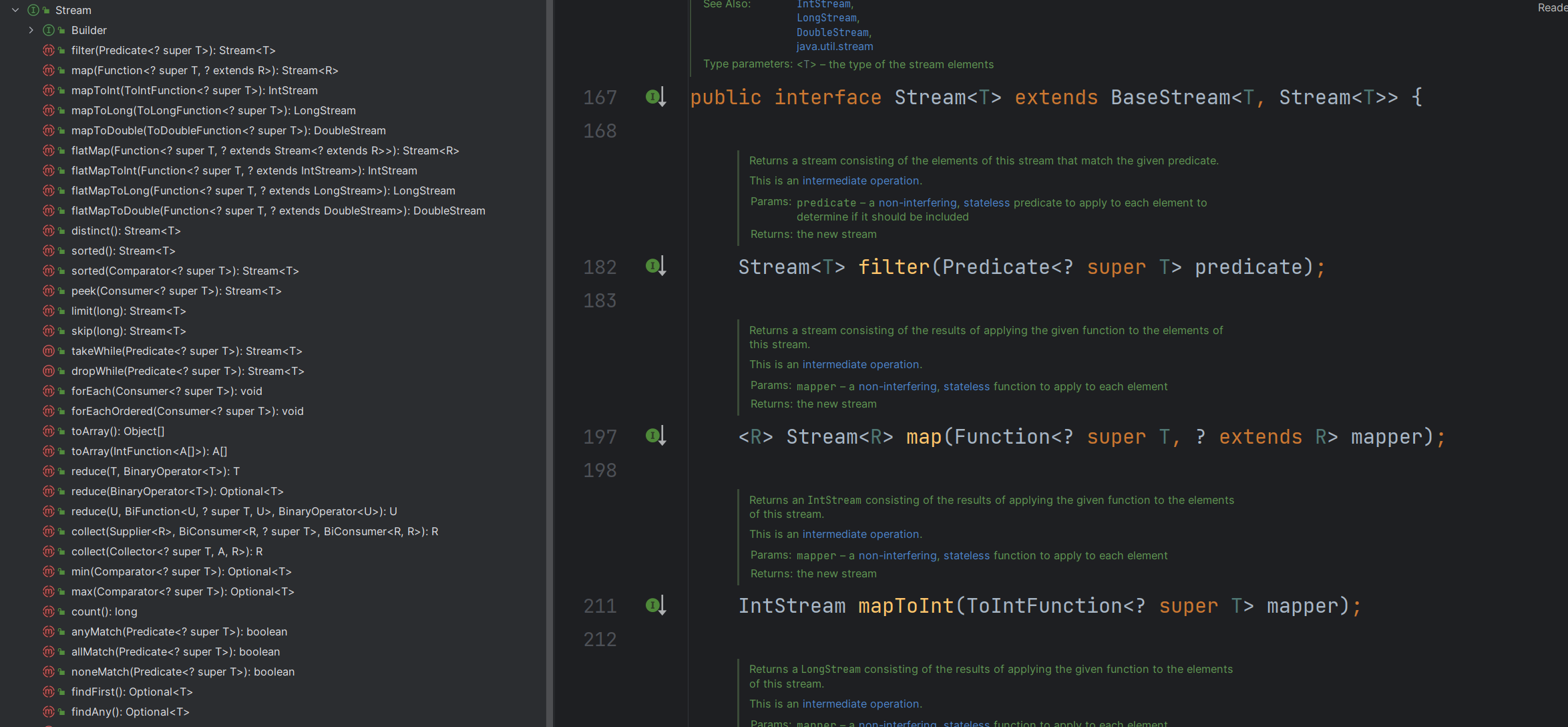Screen dimensions: 1568x727
Task: Click the interface icon next to Stream
Action: (33, 10)
